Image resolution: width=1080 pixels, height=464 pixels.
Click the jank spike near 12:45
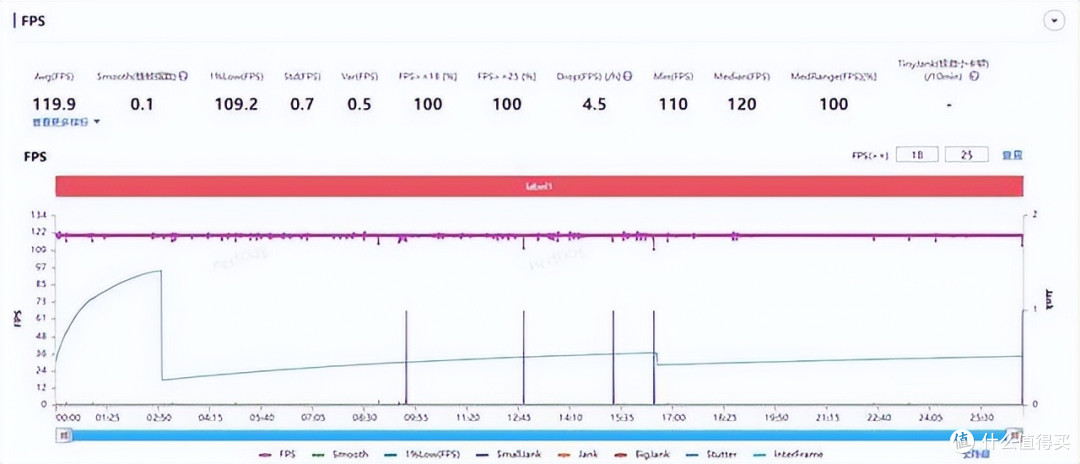coord(523,357)
